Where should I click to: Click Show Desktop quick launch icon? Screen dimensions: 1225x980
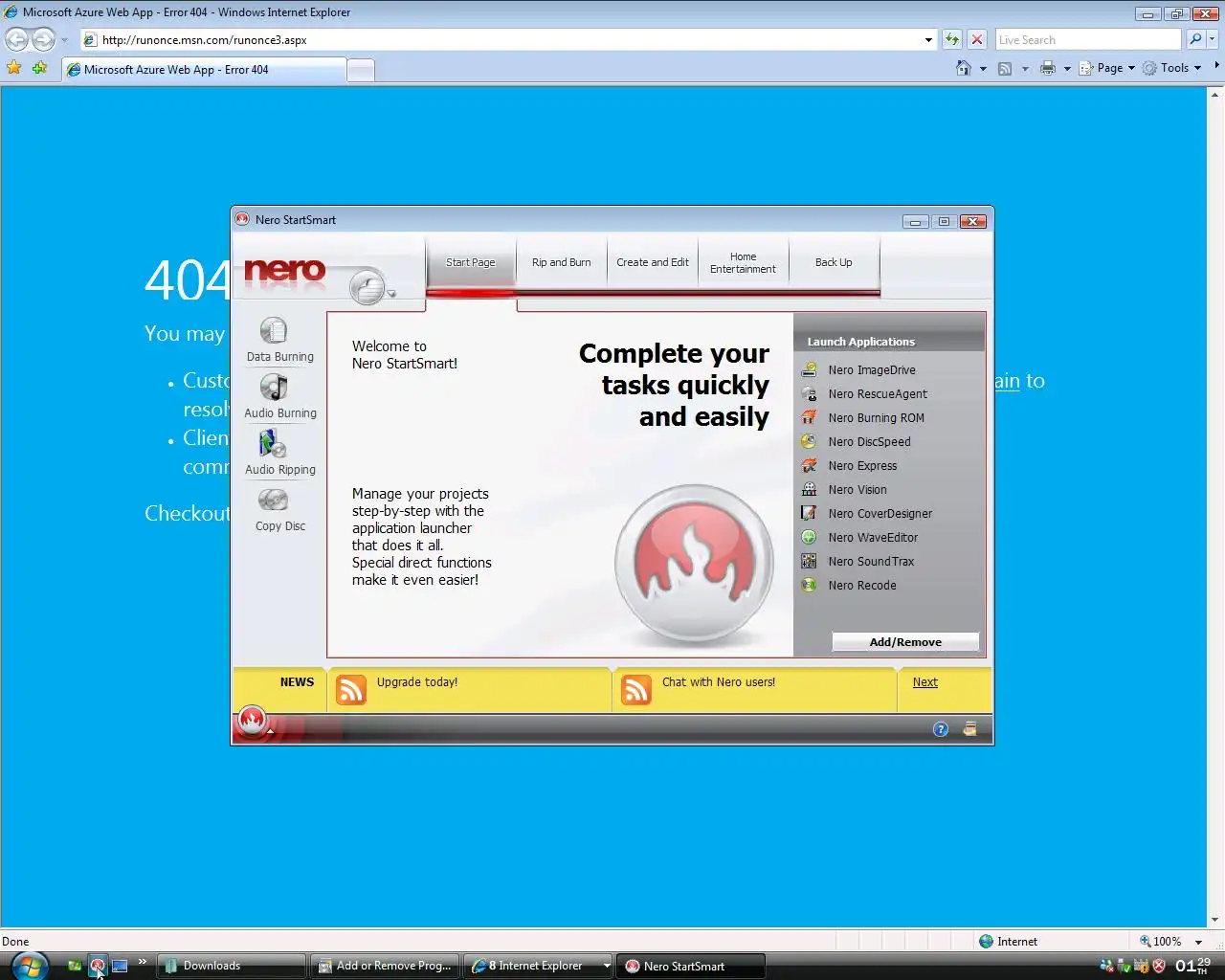(120, 966)
